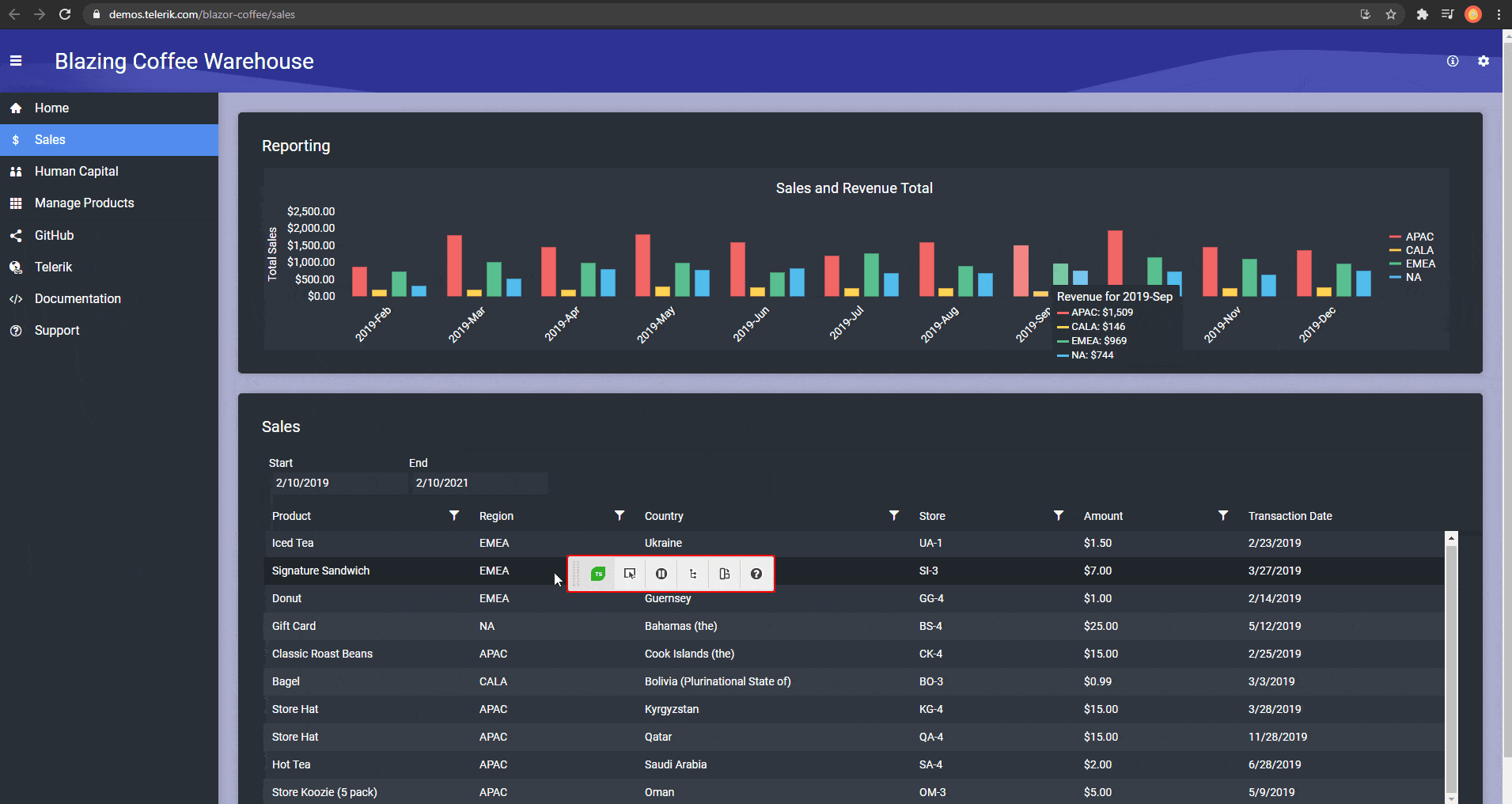The height and width of the screenshot is (804, 1512).
Task: Click the install app icon in the address bar
Action: pyautogui.click(x=1365, y=14)
